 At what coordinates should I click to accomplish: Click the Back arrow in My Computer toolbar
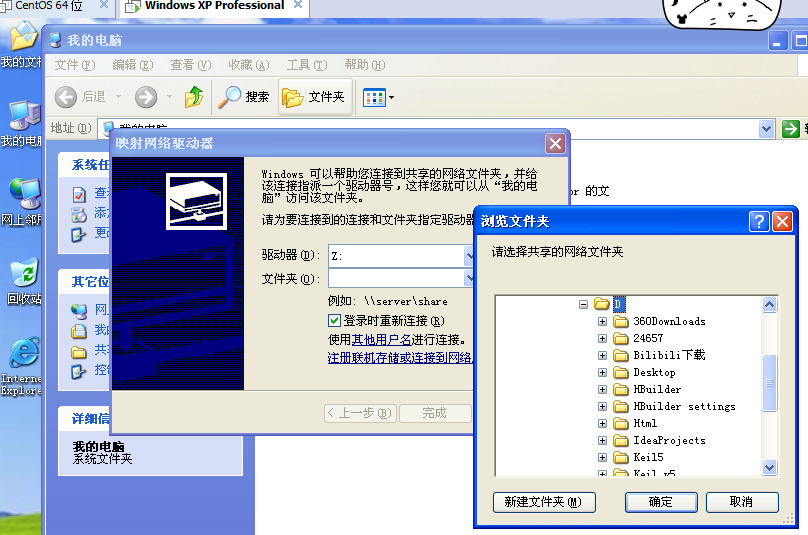pyautogui.click(x=66, y=97)
